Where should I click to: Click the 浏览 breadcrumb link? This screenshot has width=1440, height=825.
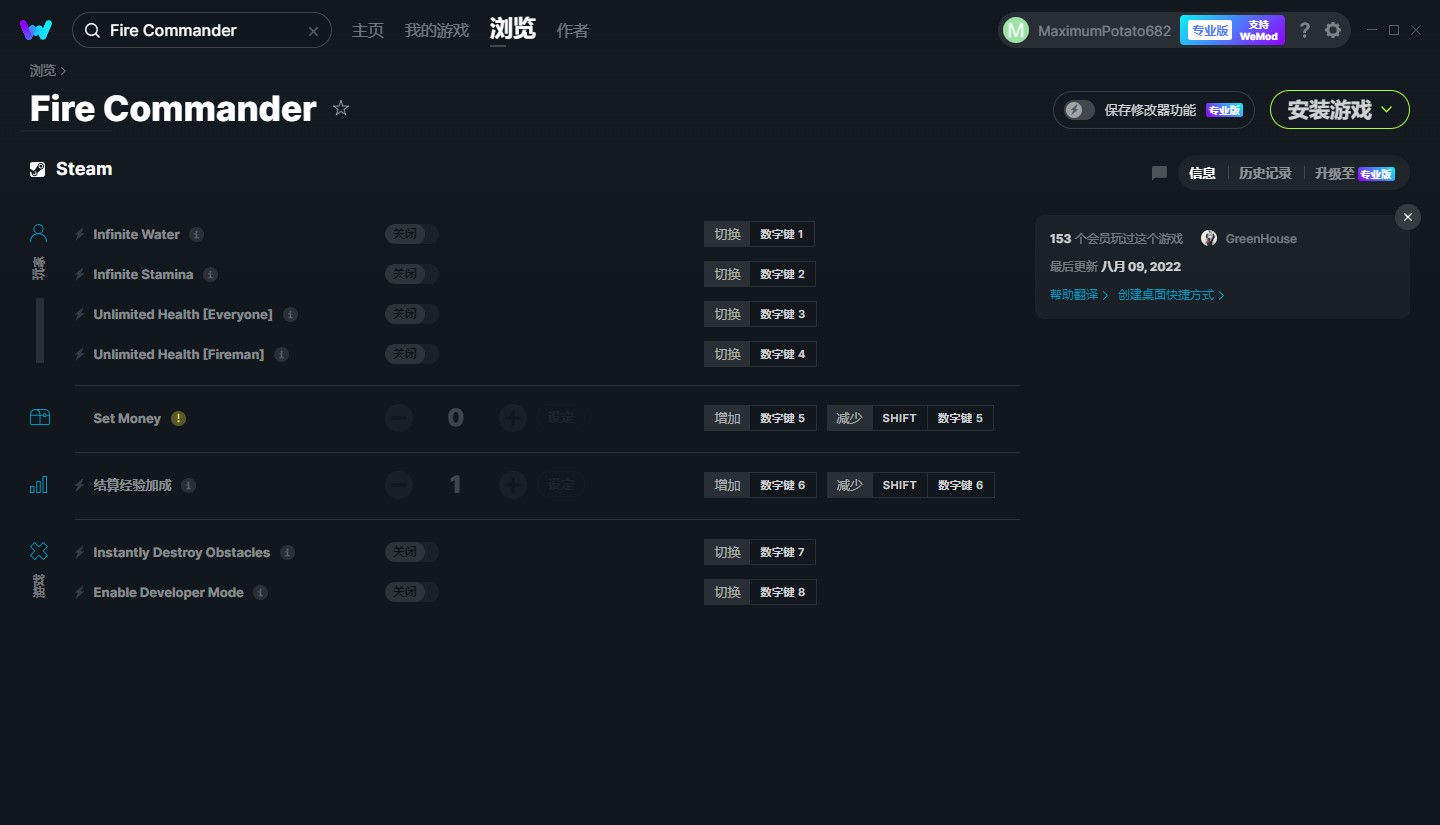click(43, 70)
